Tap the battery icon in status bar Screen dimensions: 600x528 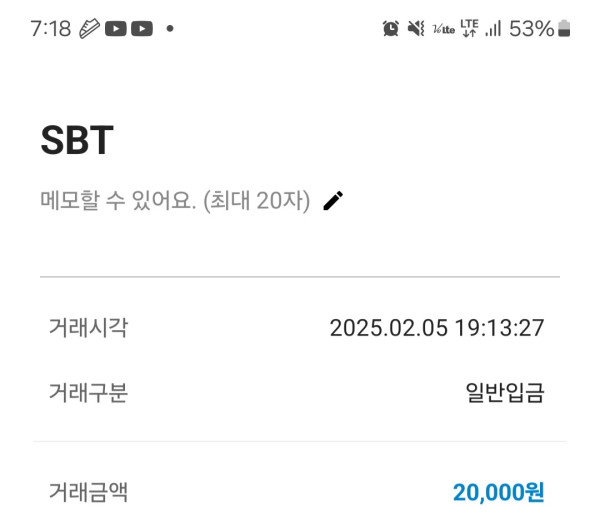[565, 29]
